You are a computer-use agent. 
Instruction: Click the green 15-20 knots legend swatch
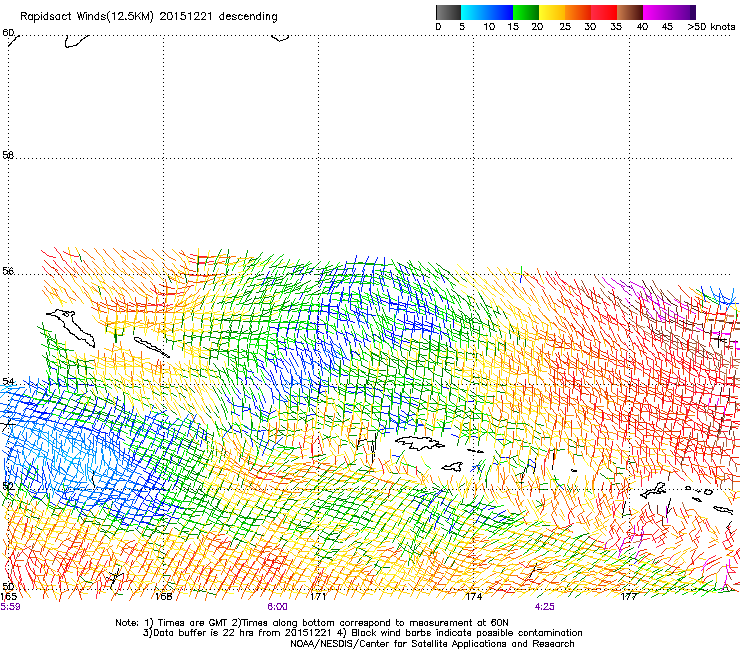pos(526,12)
